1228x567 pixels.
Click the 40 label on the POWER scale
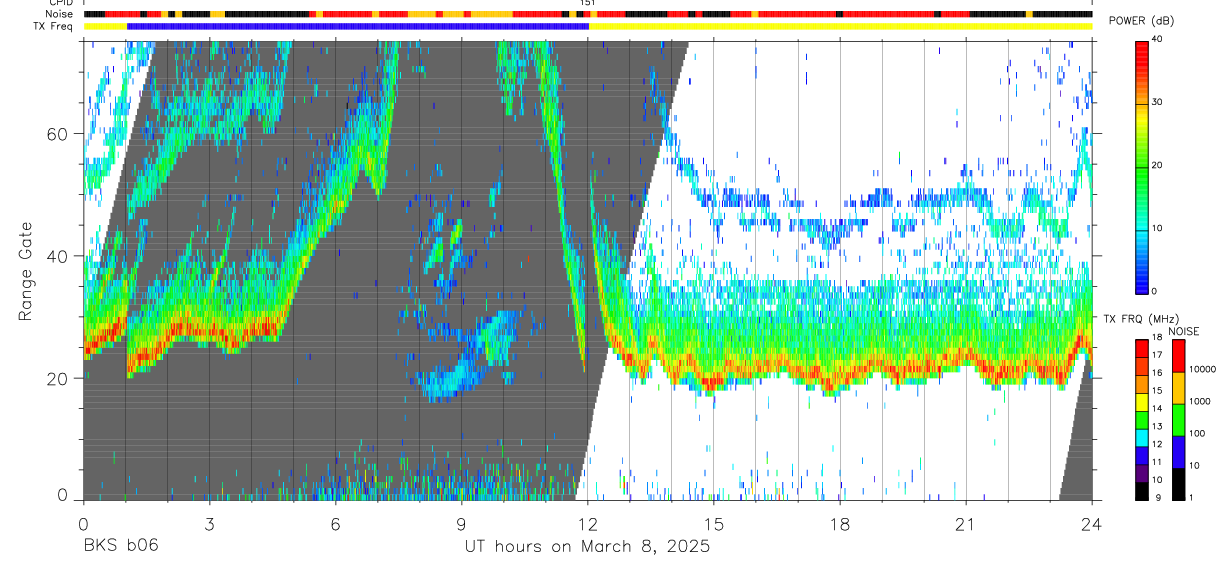click(1158, 39)
